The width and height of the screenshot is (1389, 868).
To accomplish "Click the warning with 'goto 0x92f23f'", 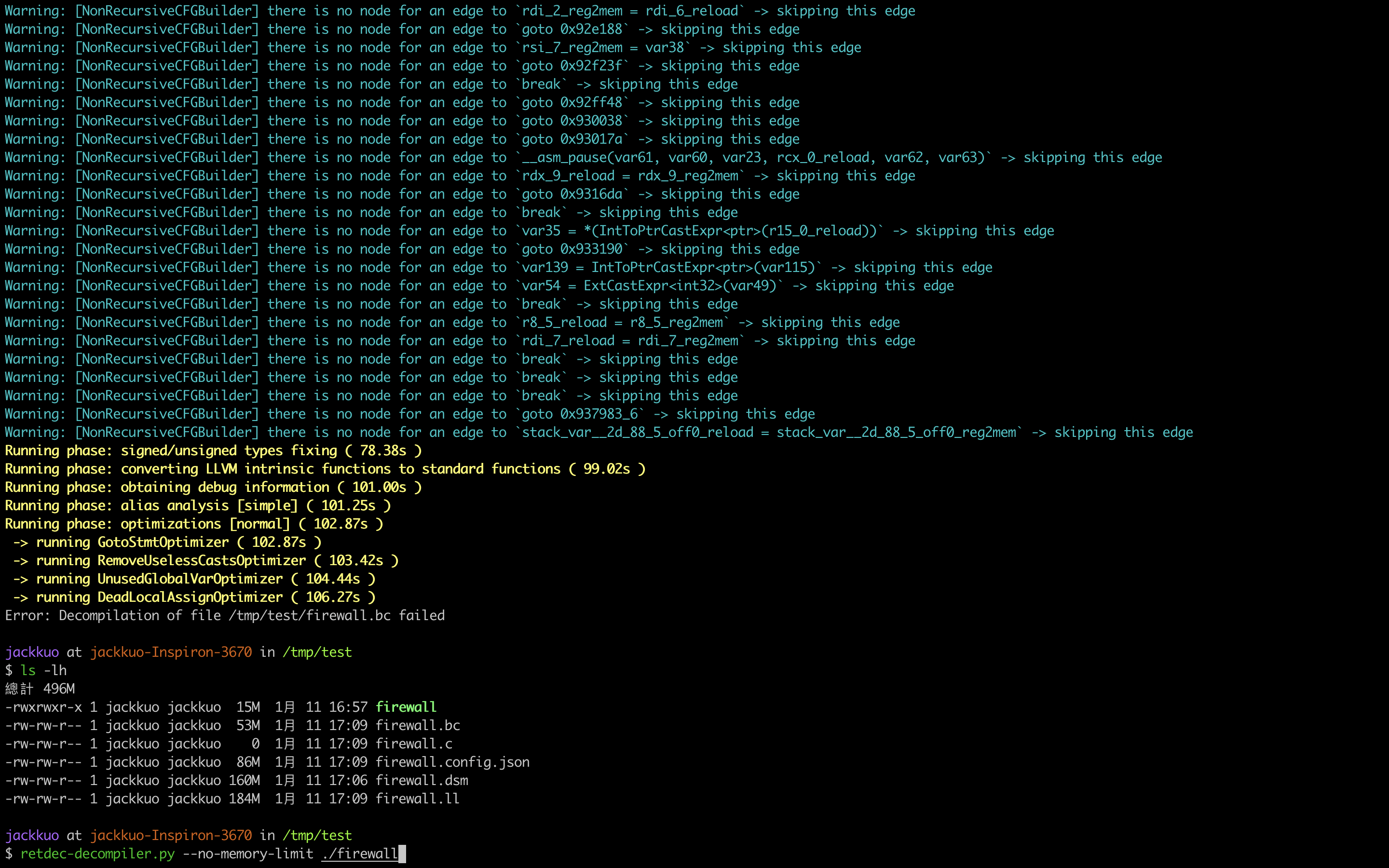I will (402, 66).
